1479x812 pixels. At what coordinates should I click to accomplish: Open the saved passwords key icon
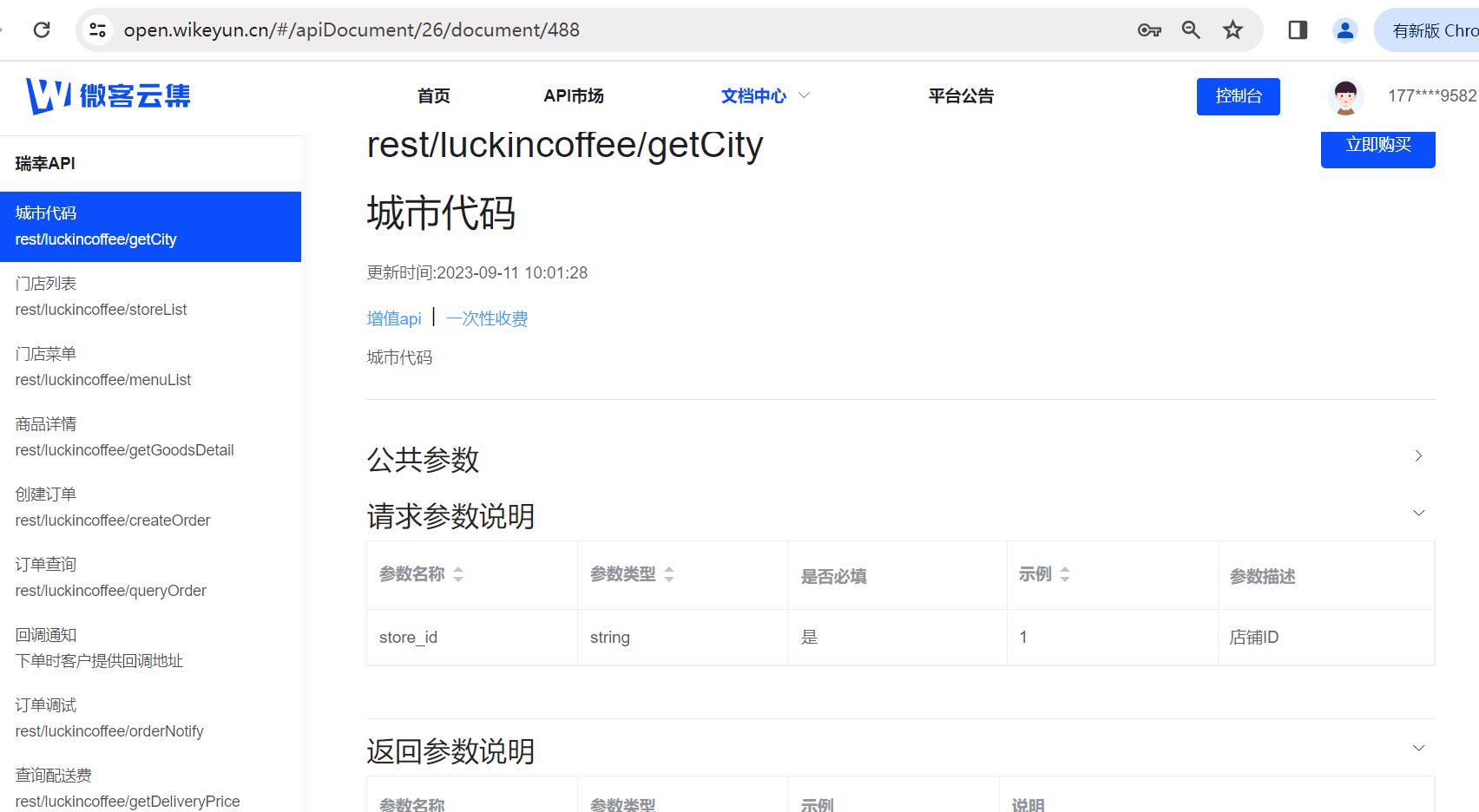(1149, 30)
